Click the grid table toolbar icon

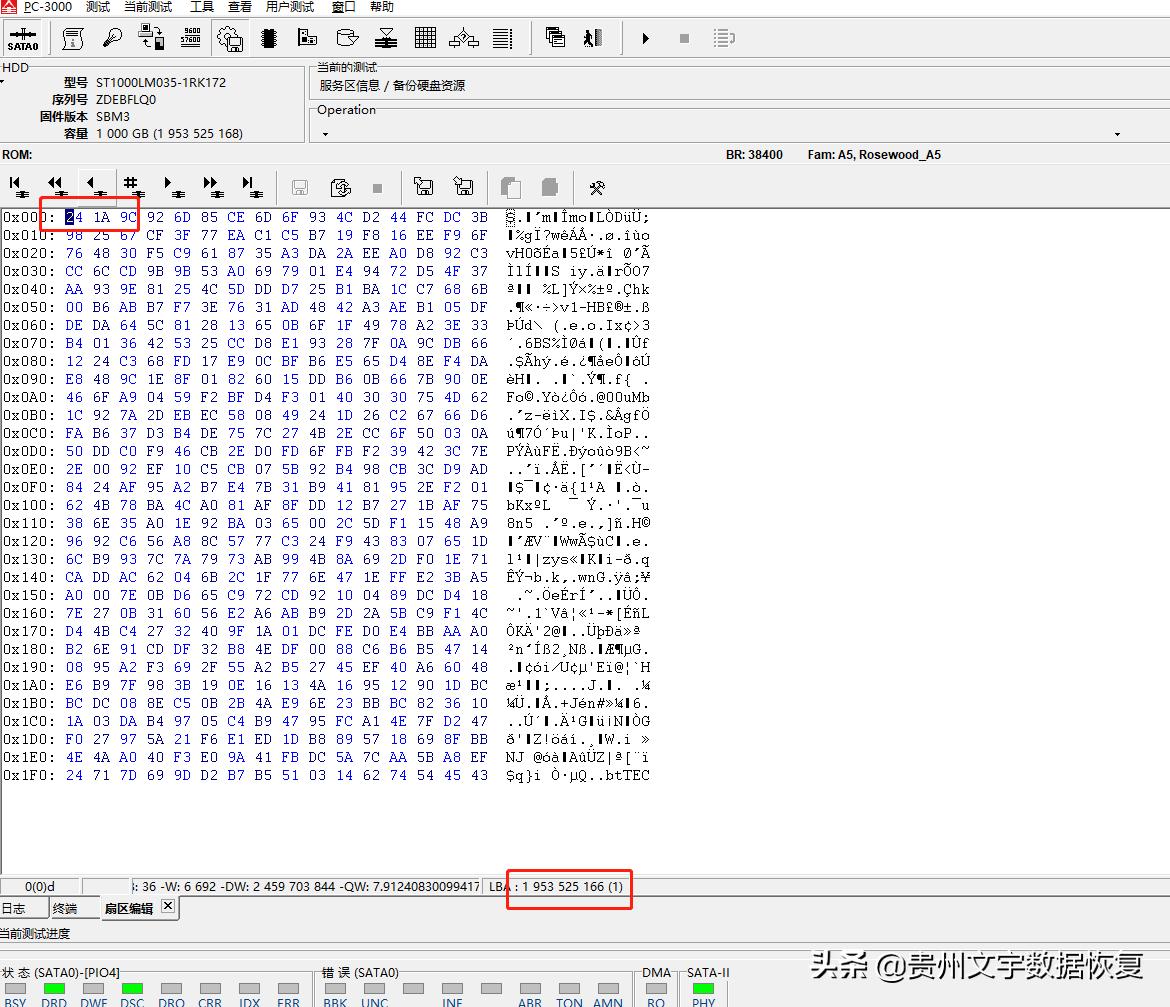coord(425,38)
